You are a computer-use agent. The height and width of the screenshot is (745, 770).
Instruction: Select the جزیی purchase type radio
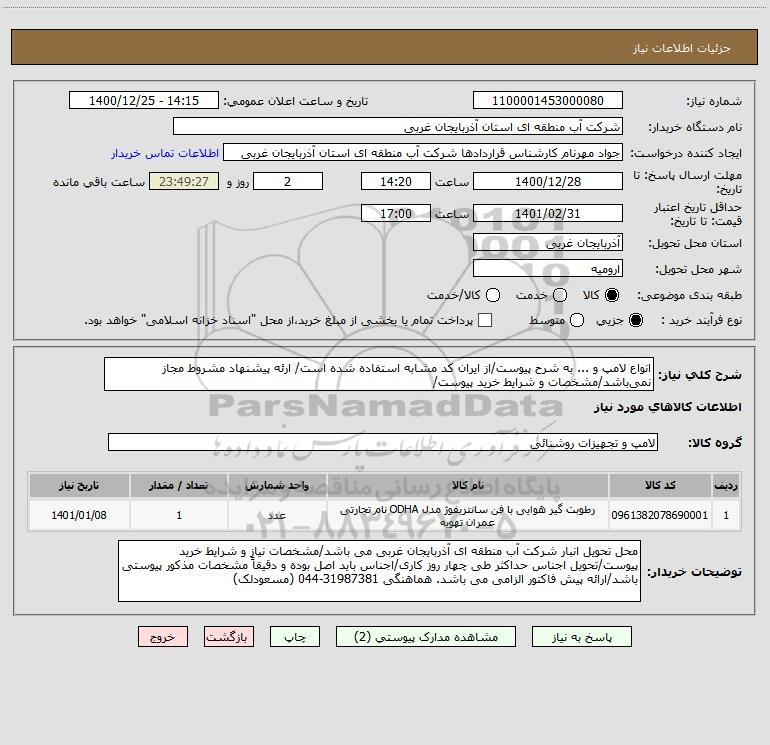[635, 321]
